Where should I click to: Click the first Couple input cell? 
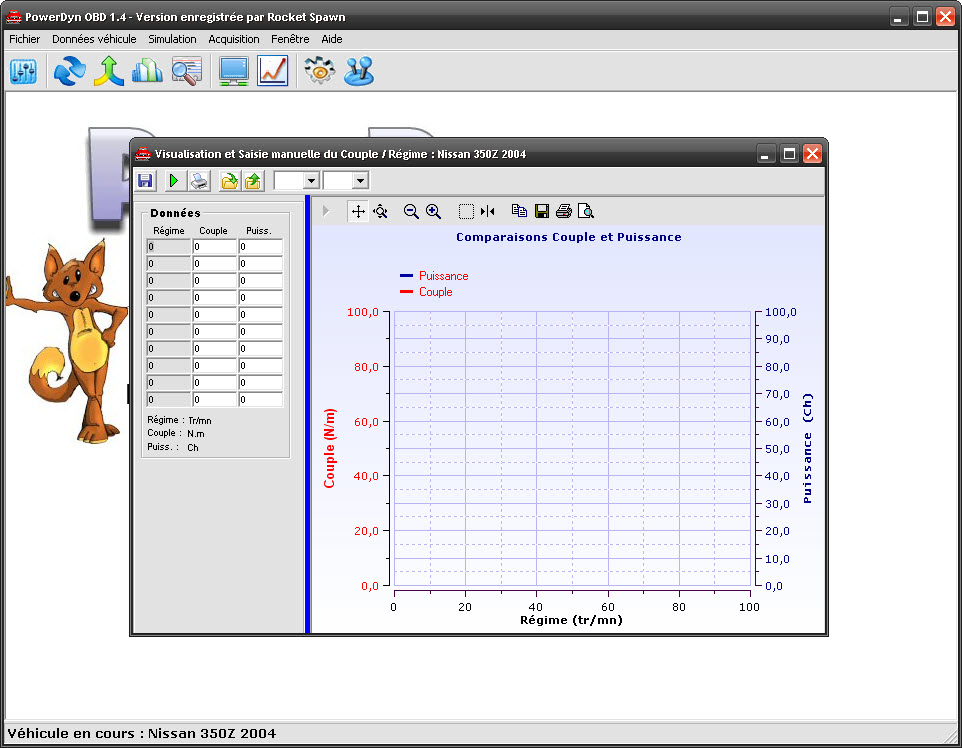214,247
